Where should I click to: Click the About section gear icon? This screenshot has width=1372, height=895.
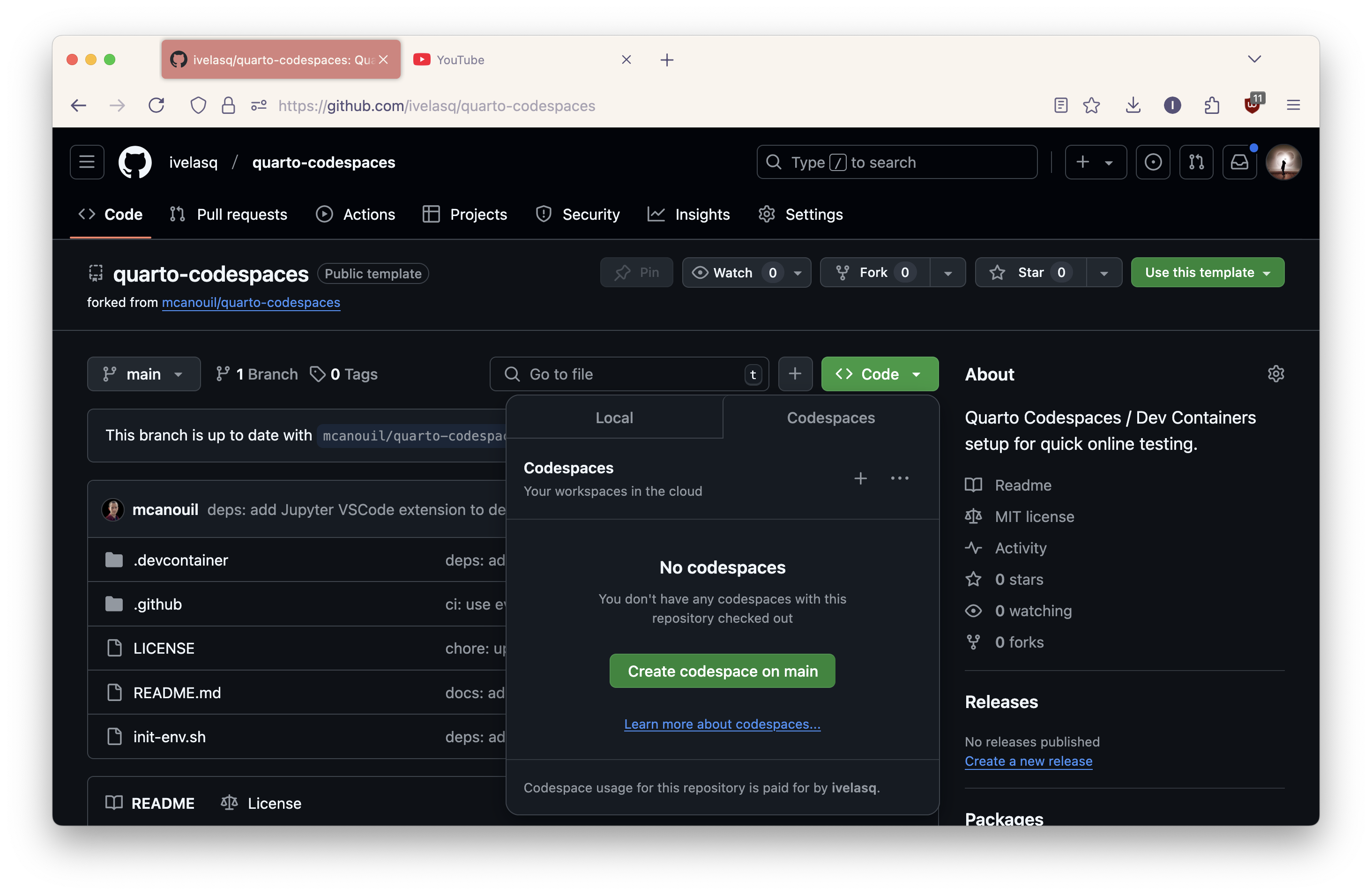pos(1276,374)
